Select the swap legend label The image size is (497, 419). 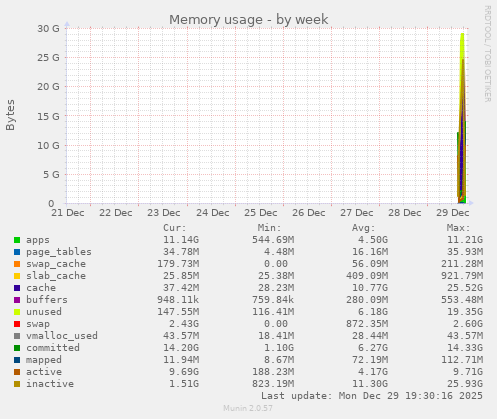click(38, 324)
